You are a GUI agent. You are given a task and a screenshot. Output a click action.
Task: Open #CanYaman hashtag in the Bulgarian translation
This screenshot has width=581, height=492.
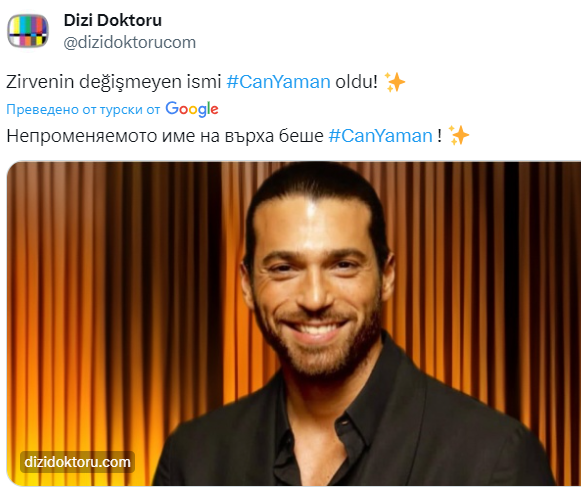(381, 136)
